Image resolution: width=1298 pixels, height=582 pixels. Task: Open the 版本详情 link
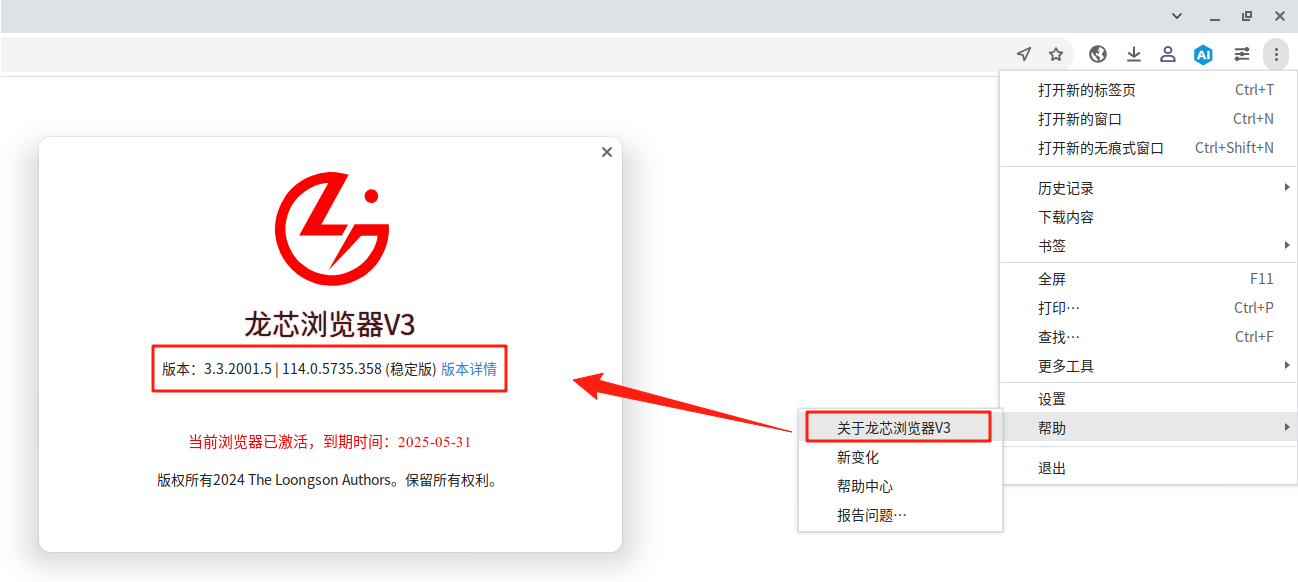469,369
